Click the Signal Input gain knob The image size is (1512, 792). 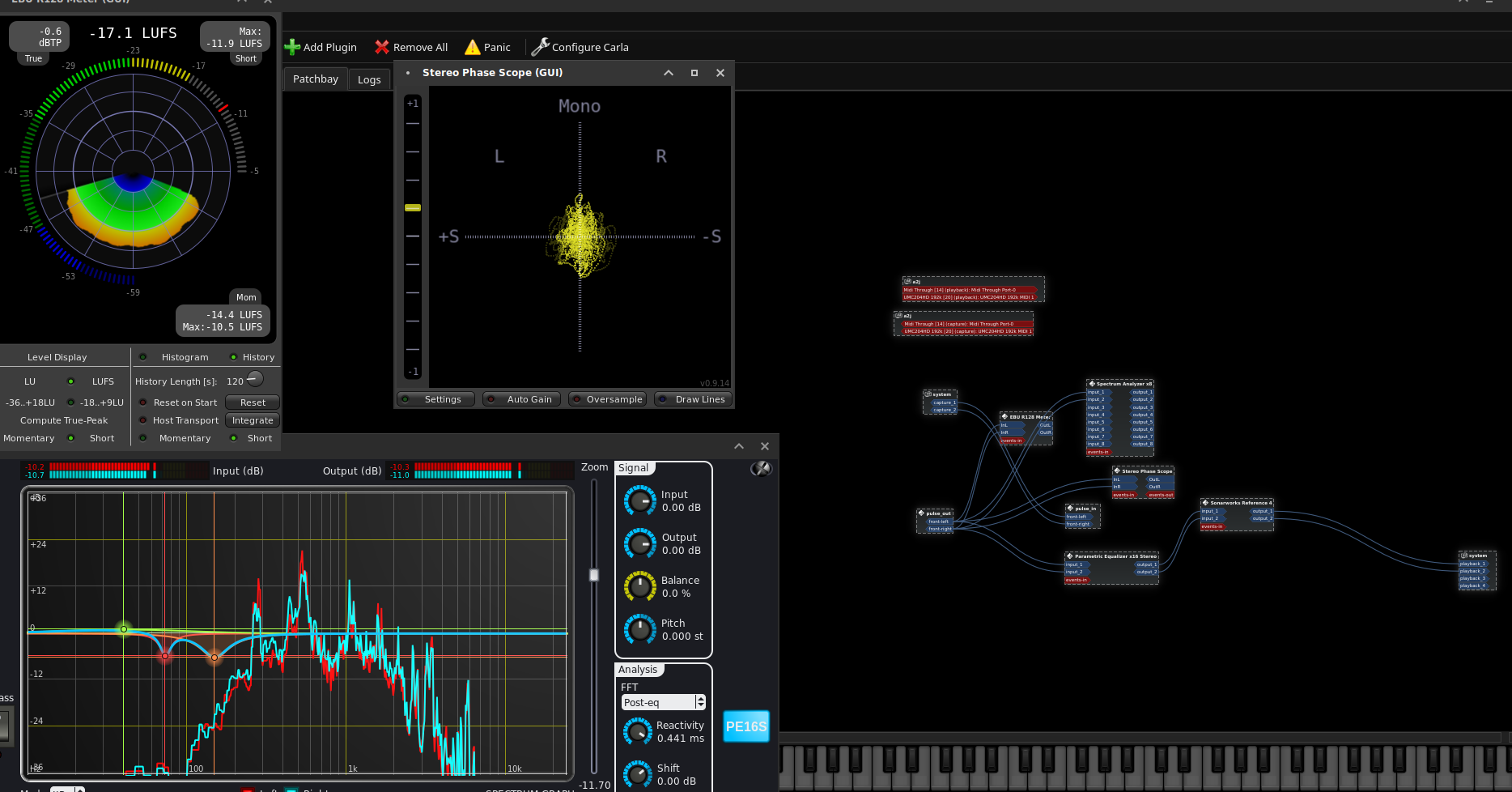[x=640, y=501]
